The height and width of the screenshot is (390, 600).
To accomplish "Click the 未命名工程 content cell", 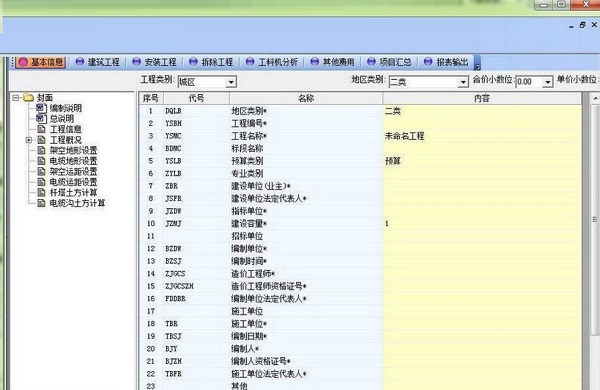I will (x=482, y=136).
